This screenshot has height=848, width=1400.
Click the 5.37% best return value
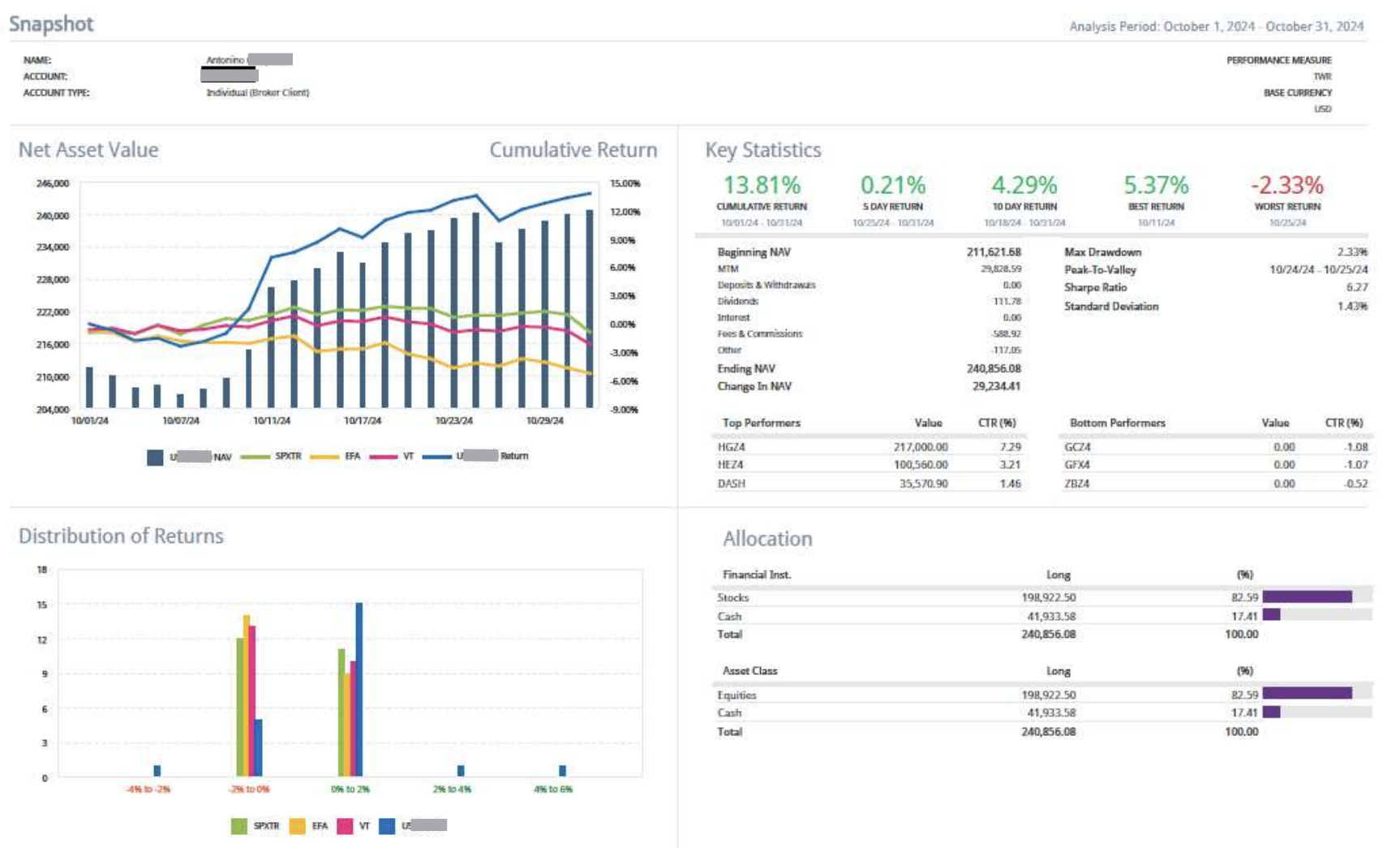click(1155, 186)
